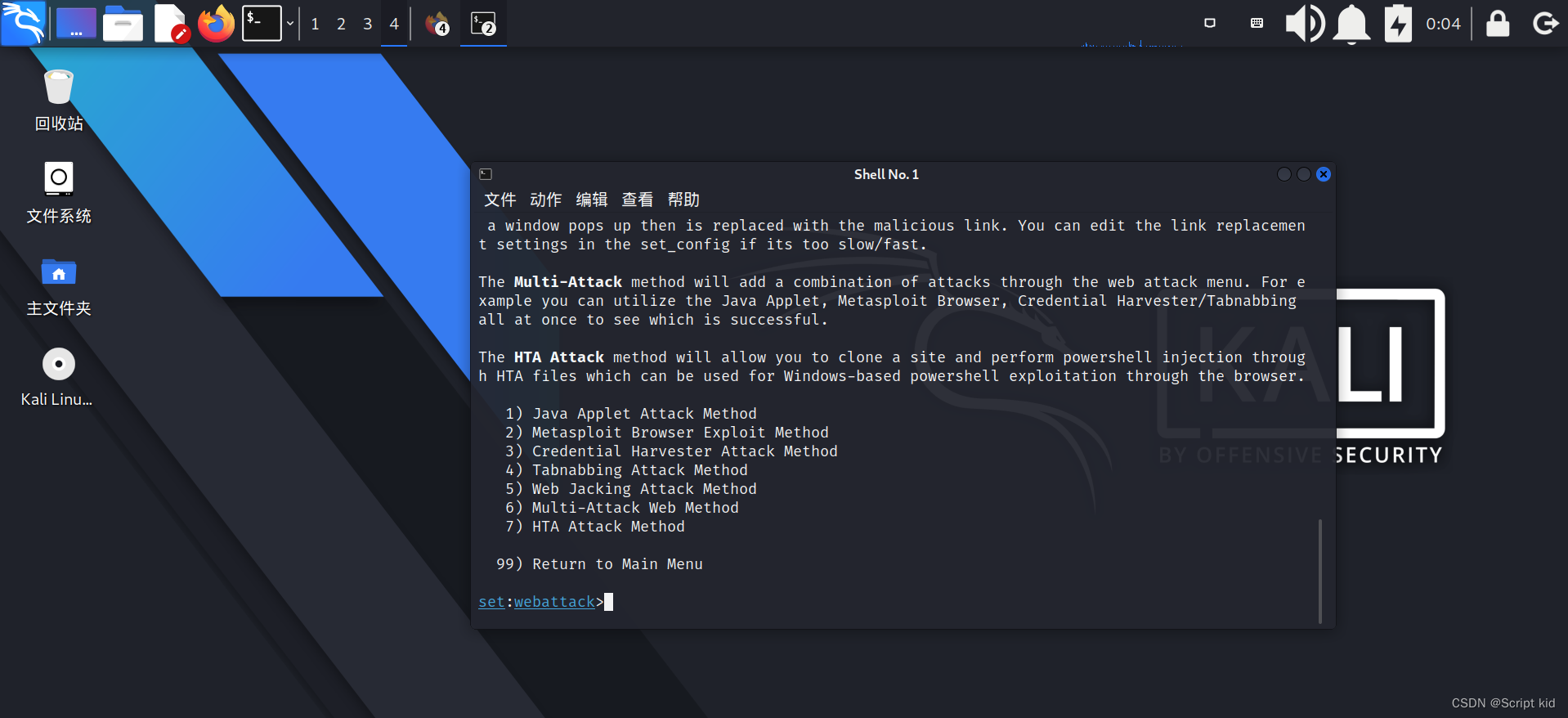Open the file manager from the panel
The image size is (1568, 718).
coord(123,24)
